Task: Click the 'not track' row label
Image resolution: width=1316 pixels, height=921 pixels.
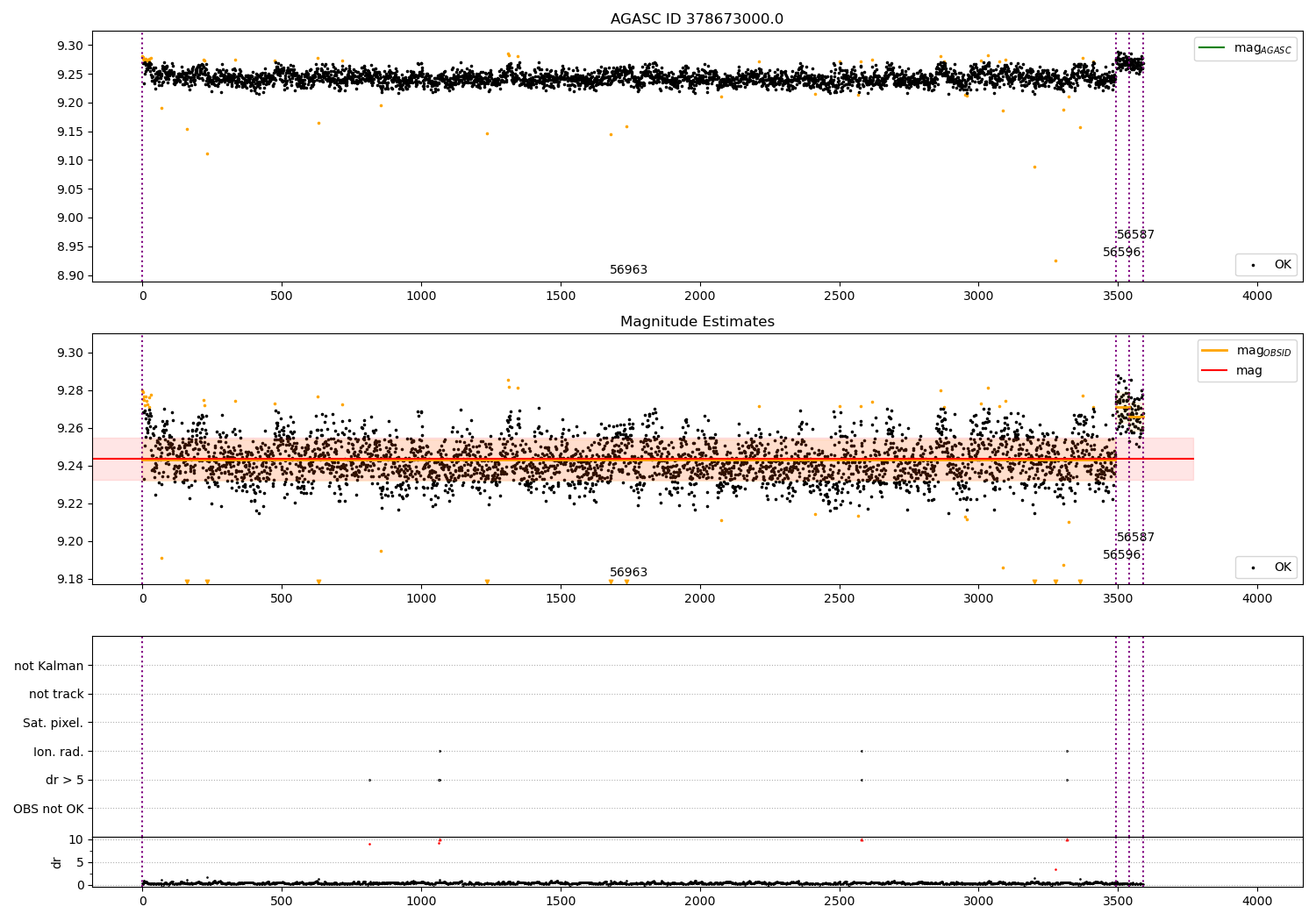Action: point(56,694)
